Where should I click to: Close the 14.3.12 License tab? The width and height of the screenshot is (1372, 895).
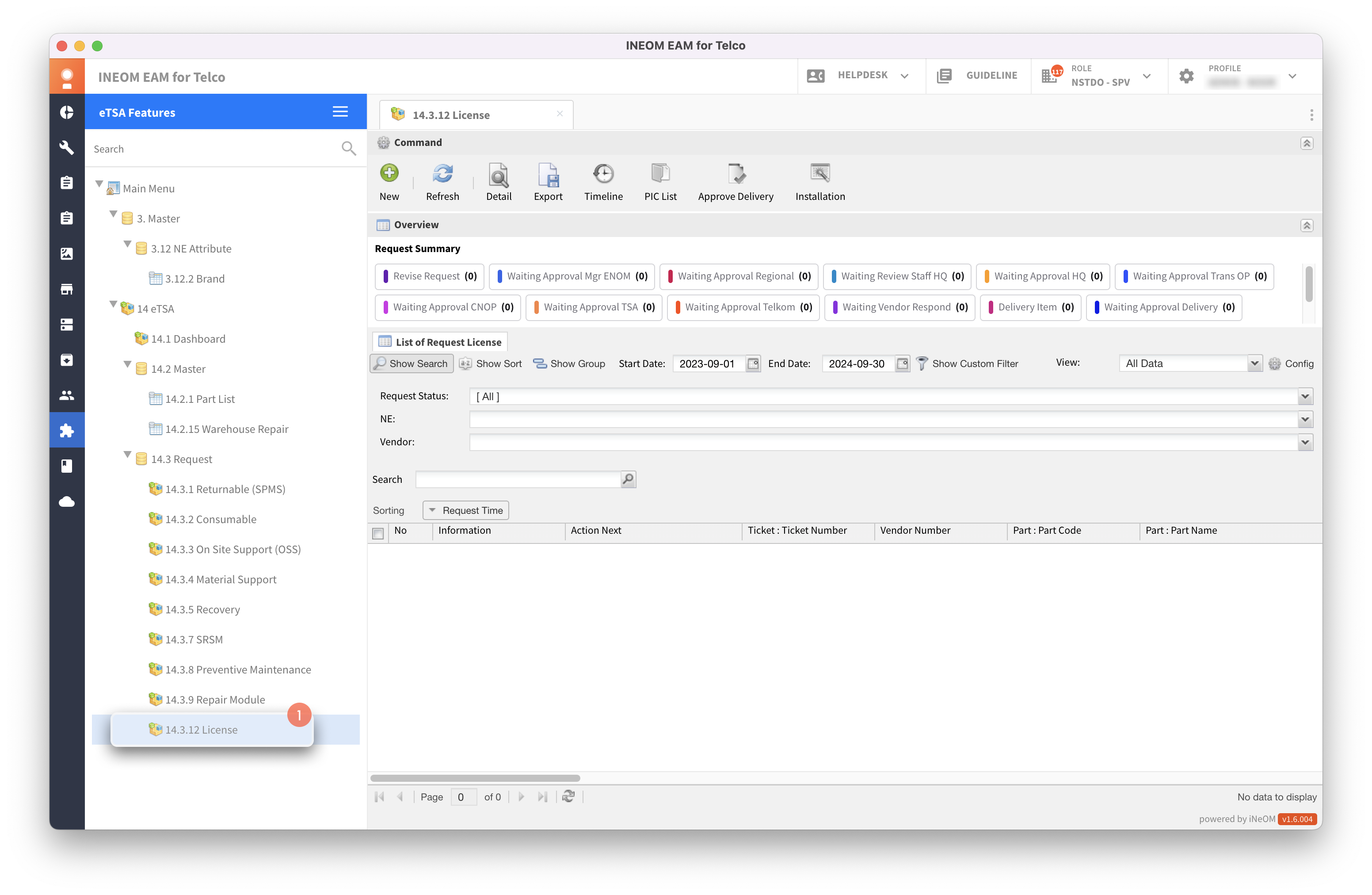(x=559, y=114)
